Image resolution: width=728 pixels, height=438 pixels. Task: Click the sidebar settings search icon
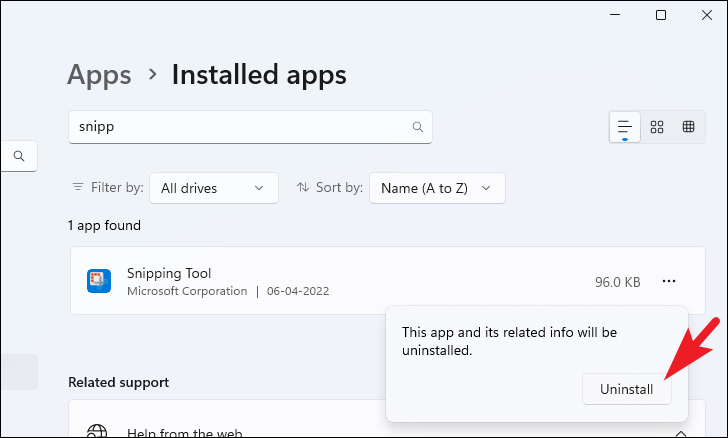point(19,156)
